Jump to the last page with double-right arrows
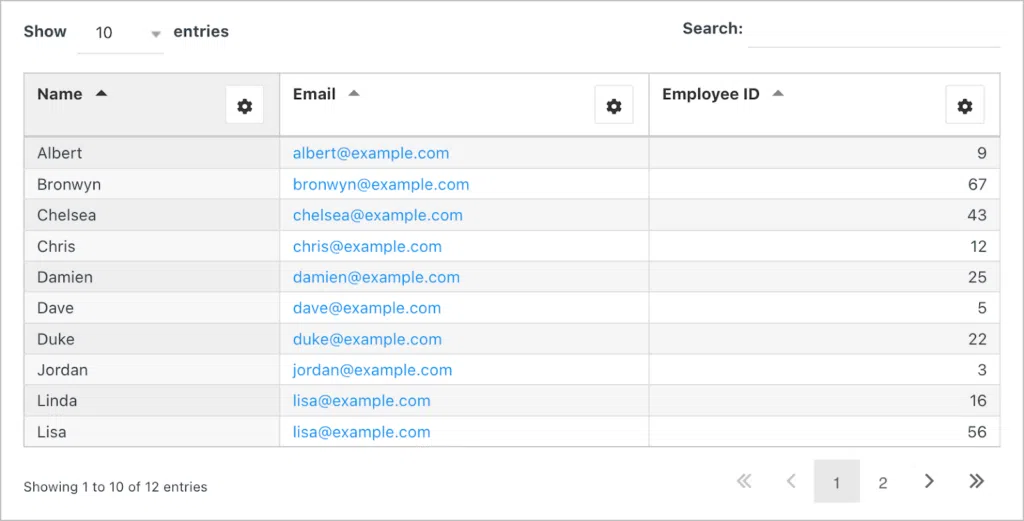The width and height of the screenshot is (1024, 521). pos(976,482)
